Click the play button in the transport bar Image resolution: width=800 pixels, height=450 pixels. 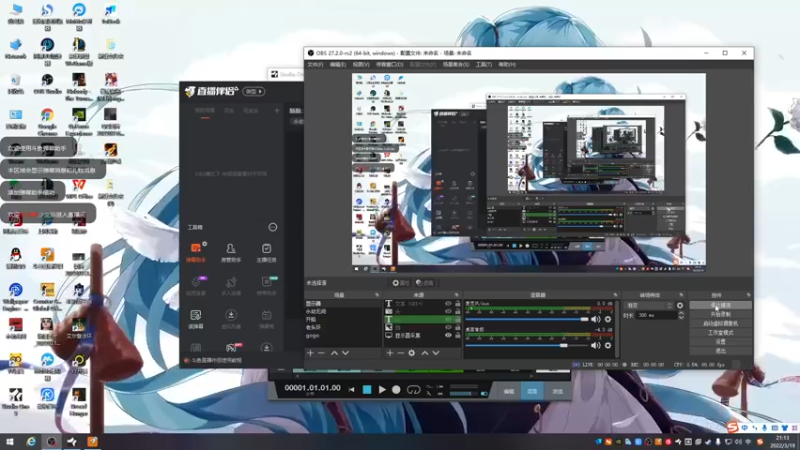pyautogui.click(x=382, y=390)
